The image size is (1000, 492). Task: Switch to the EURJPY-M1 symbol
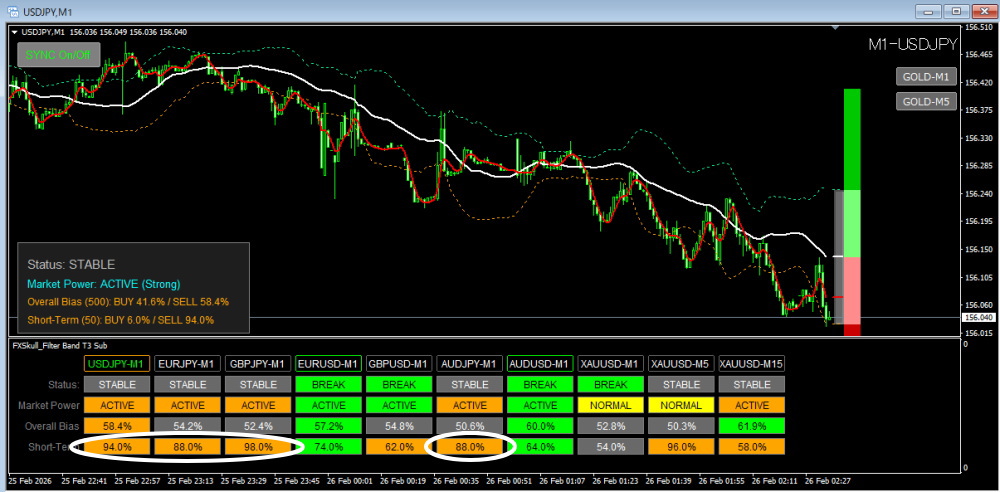(187, 363)
